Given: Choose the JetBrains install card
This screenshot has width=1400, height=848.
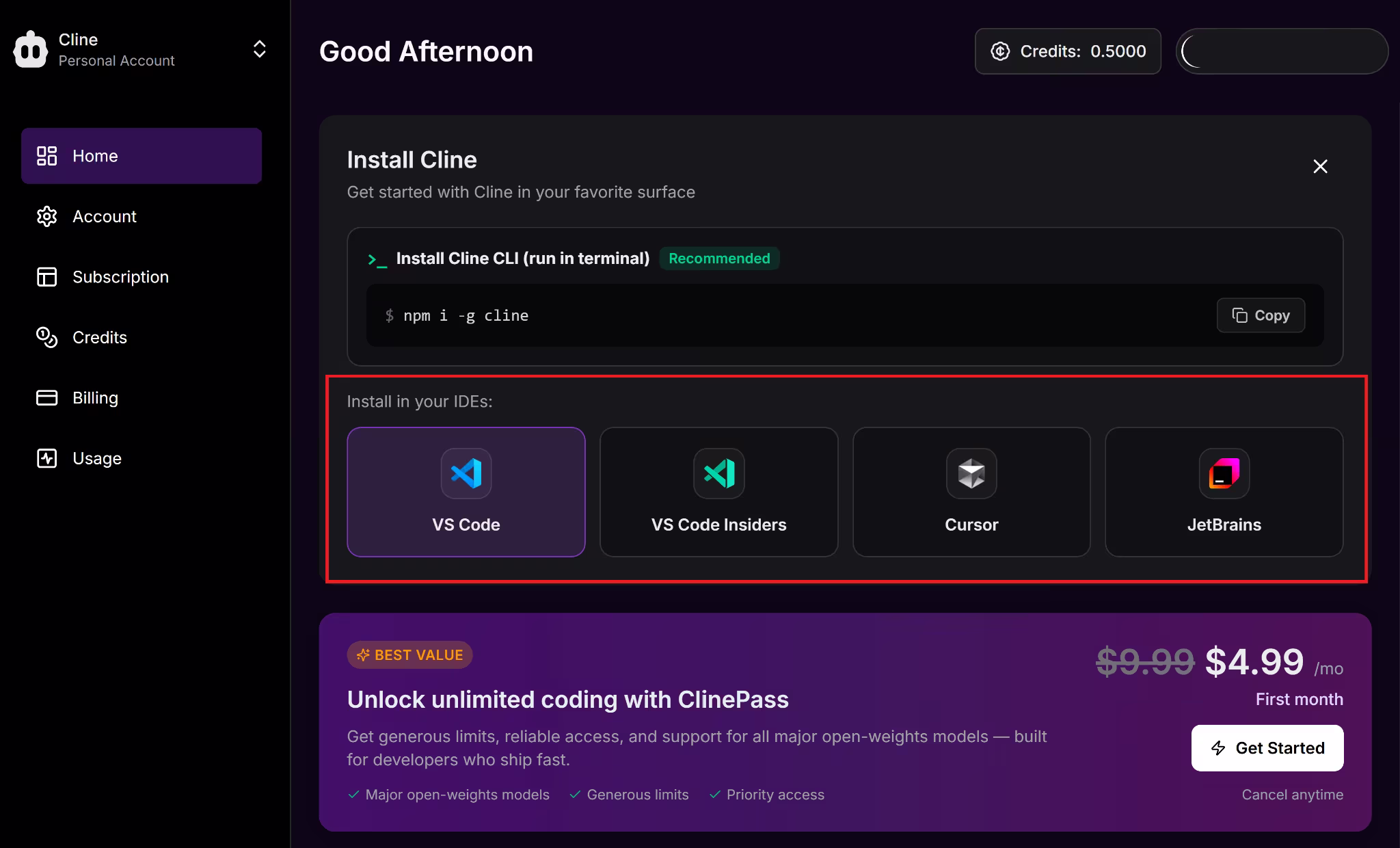Looking at the screenshot, I should pyautogui.click(x=1224, y=492).
